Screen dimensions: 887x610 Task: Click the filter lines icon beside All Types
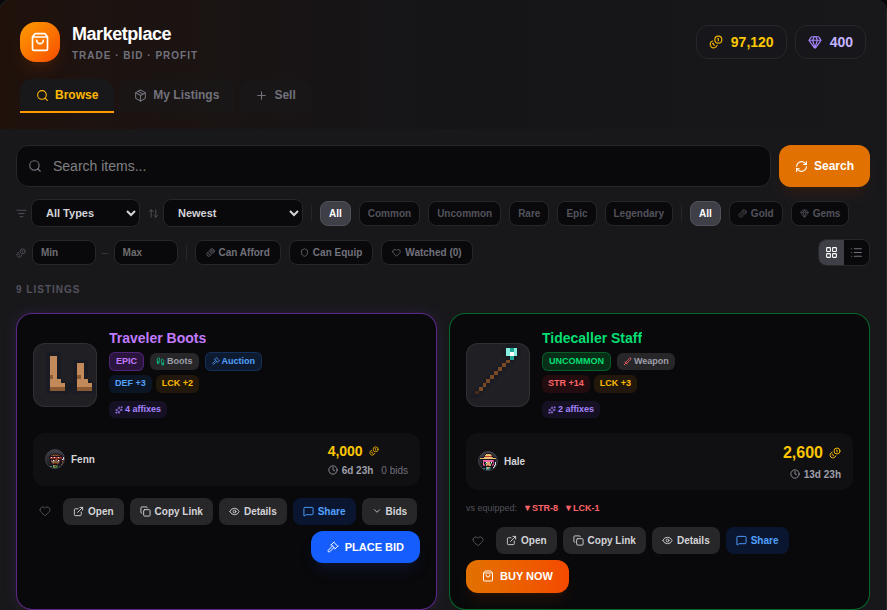pyautogui.click(x=21, y=213)
